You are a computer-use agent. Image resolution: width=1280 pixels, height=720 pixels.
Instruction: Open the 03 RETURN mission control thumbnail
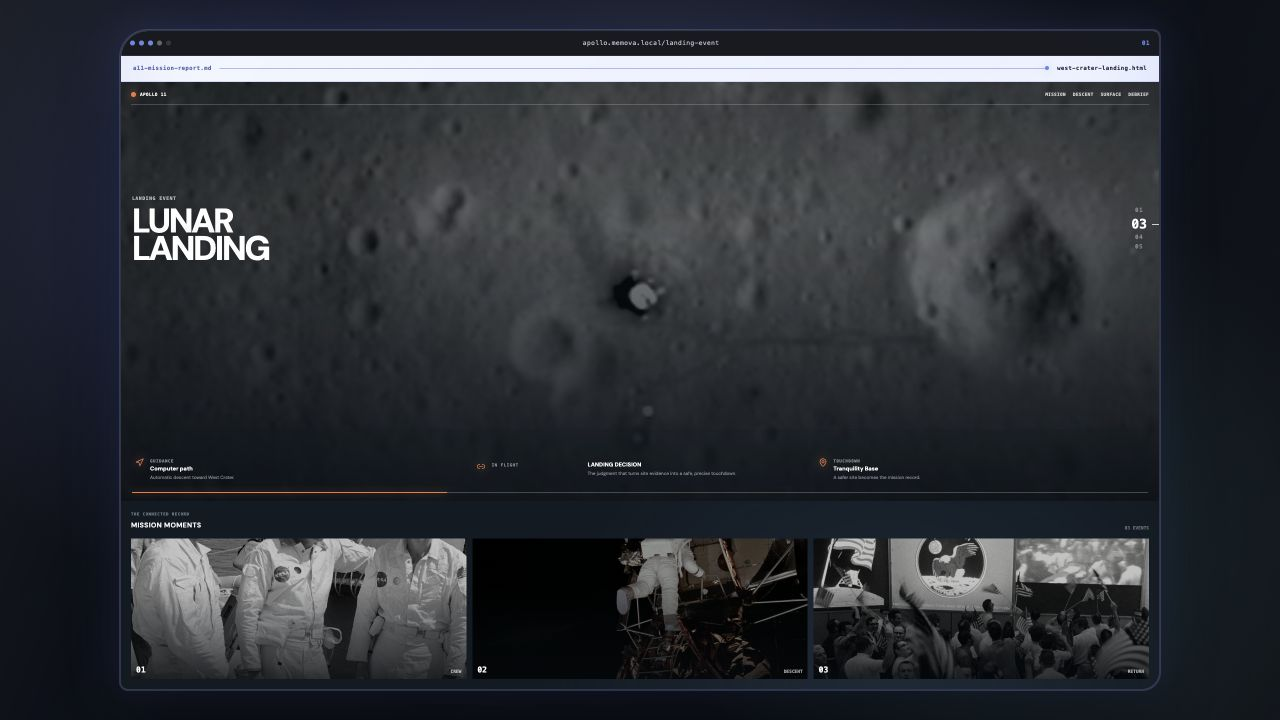point(981,608)
